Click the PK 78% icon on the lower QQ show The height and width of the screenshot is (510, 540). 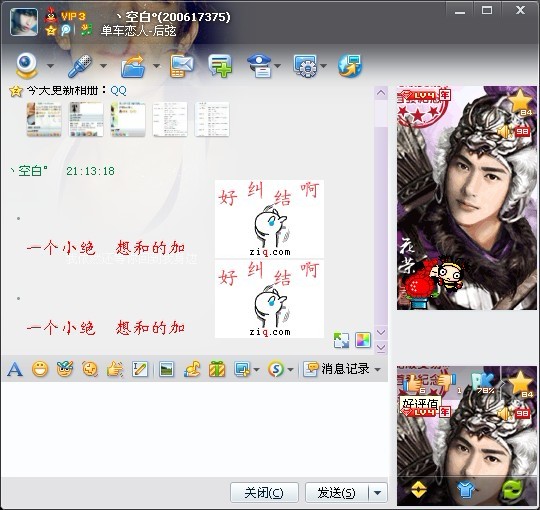click(483, 383)
